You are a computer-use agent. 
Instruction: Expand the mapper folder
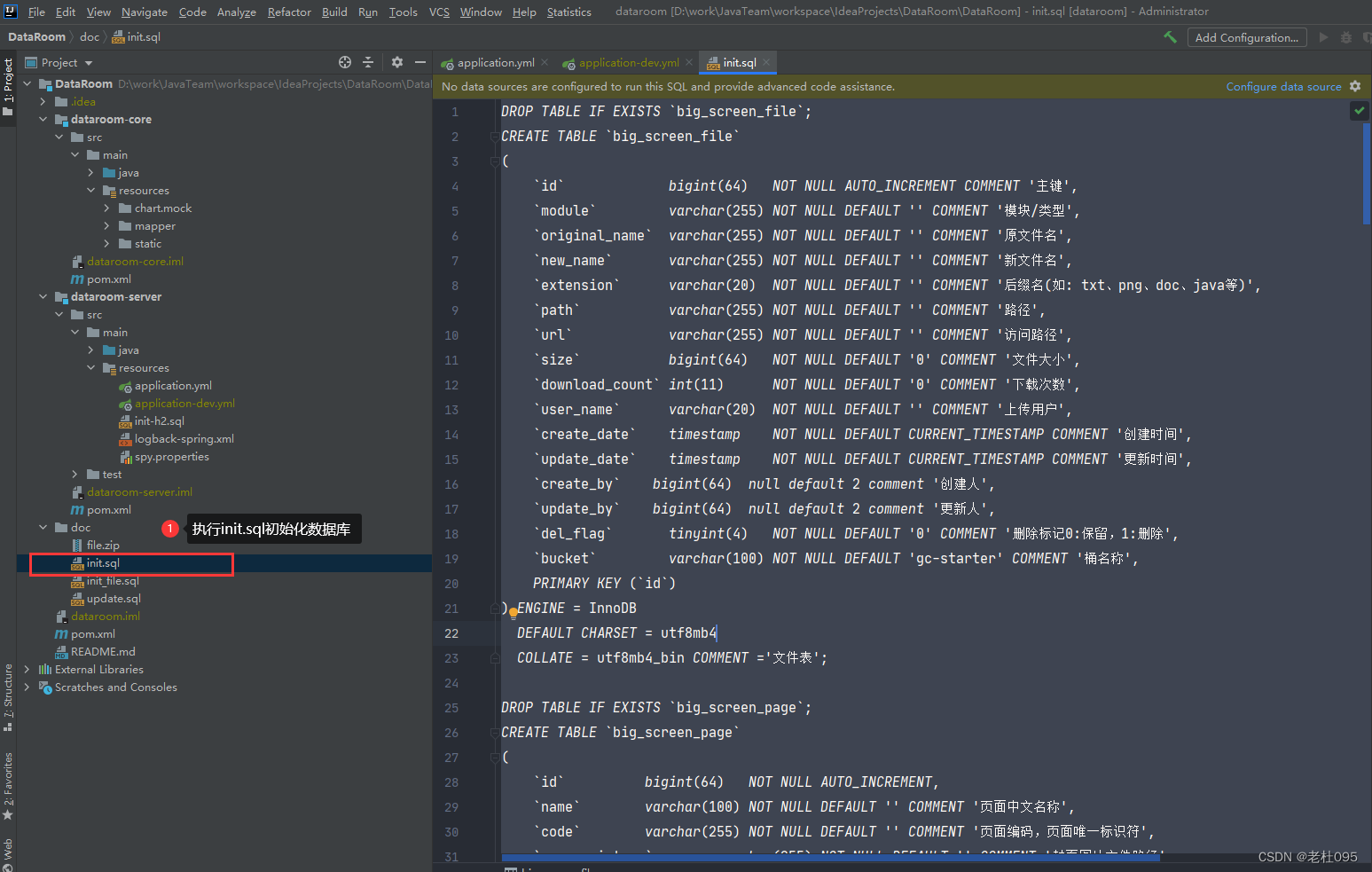106,225
